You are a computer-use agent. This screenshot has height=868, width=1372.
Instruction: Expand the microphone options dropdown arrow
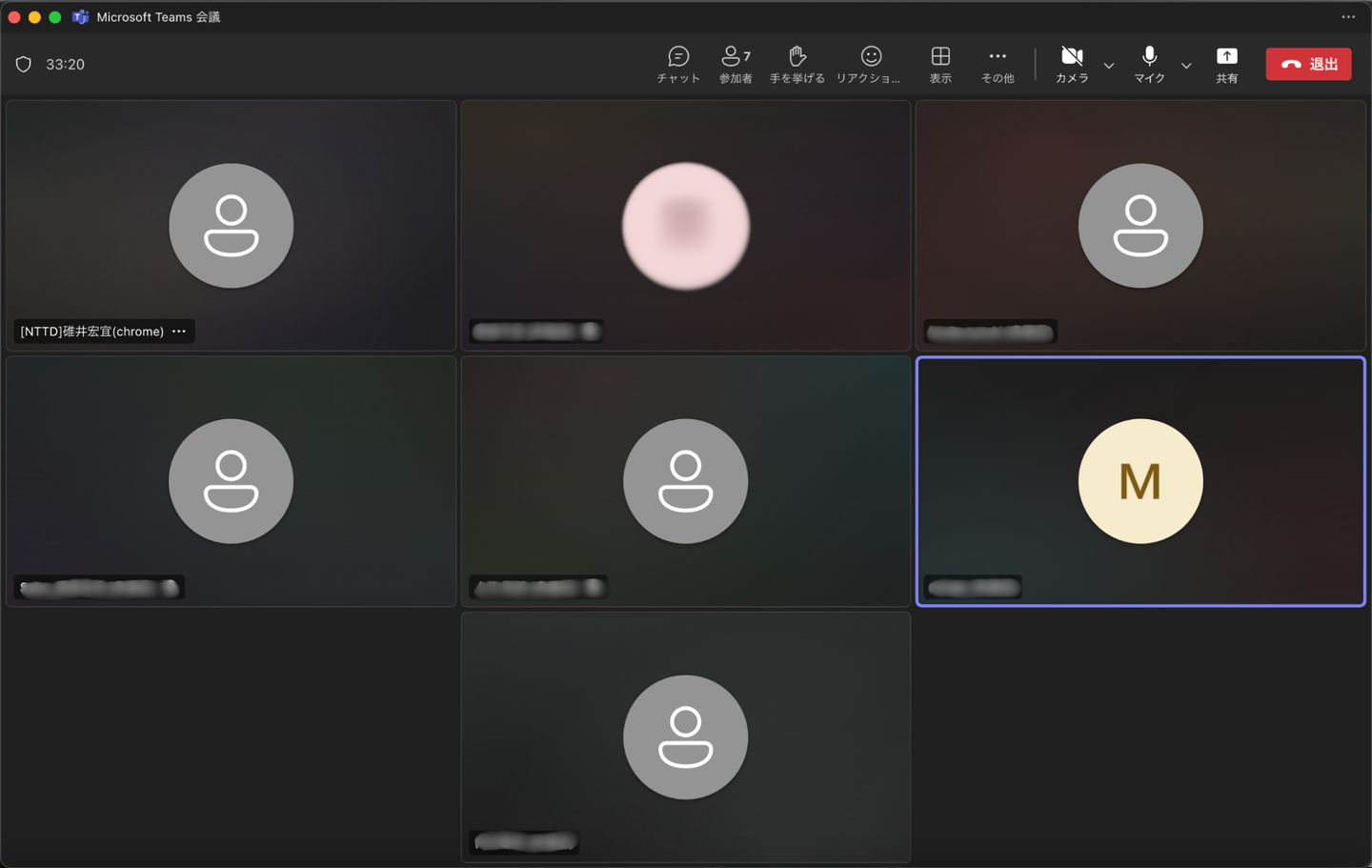point(1186,66)
